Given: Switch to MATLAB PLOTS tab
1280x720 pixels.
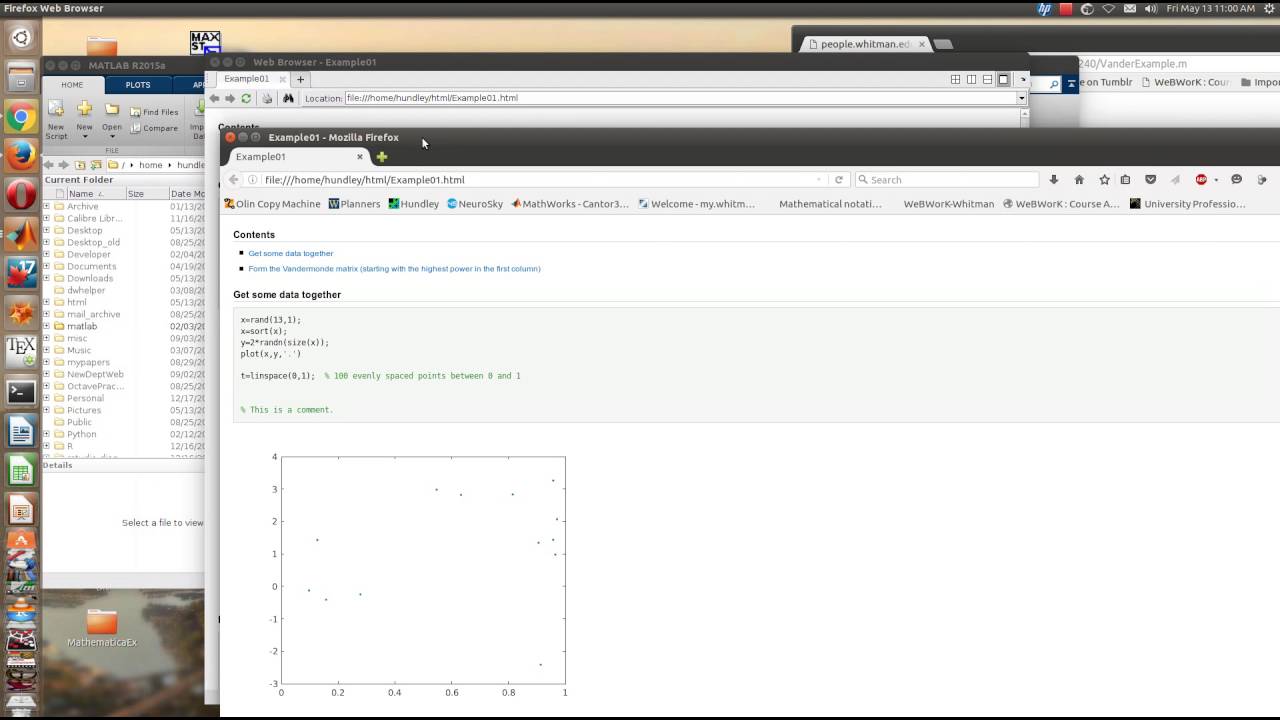Looking at the screenshot, I should [x=138, y=85].
